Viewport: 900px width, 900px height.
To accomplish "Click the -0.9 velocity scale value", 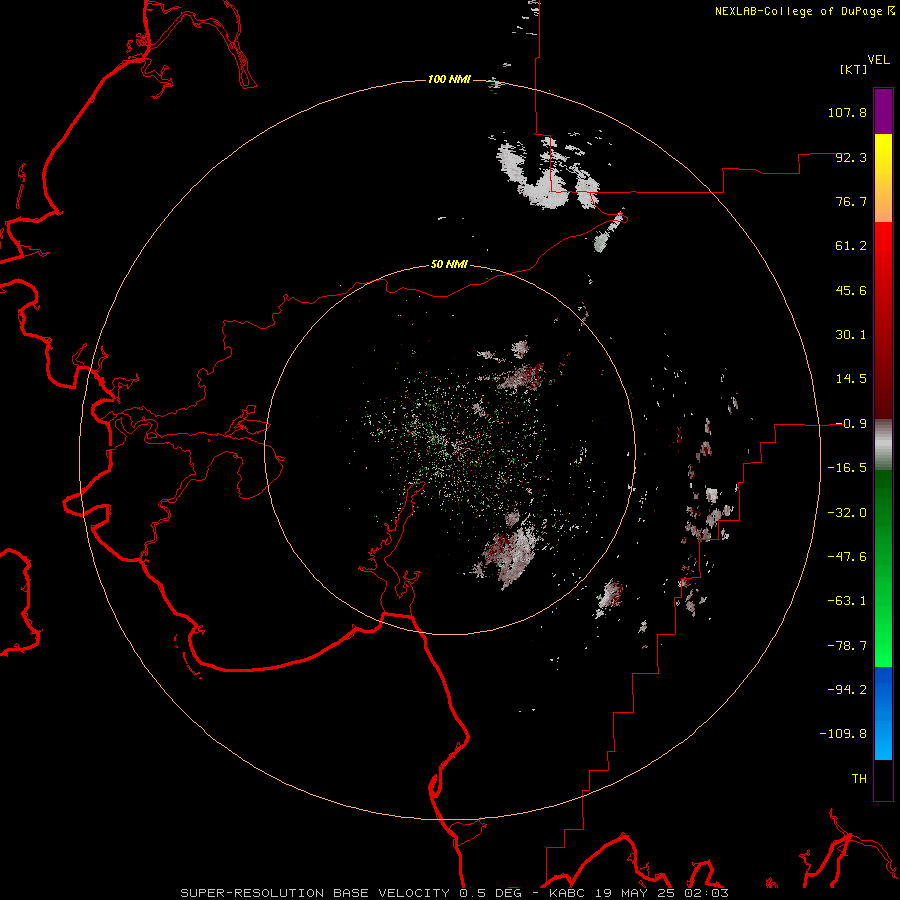I will [851, 424].
